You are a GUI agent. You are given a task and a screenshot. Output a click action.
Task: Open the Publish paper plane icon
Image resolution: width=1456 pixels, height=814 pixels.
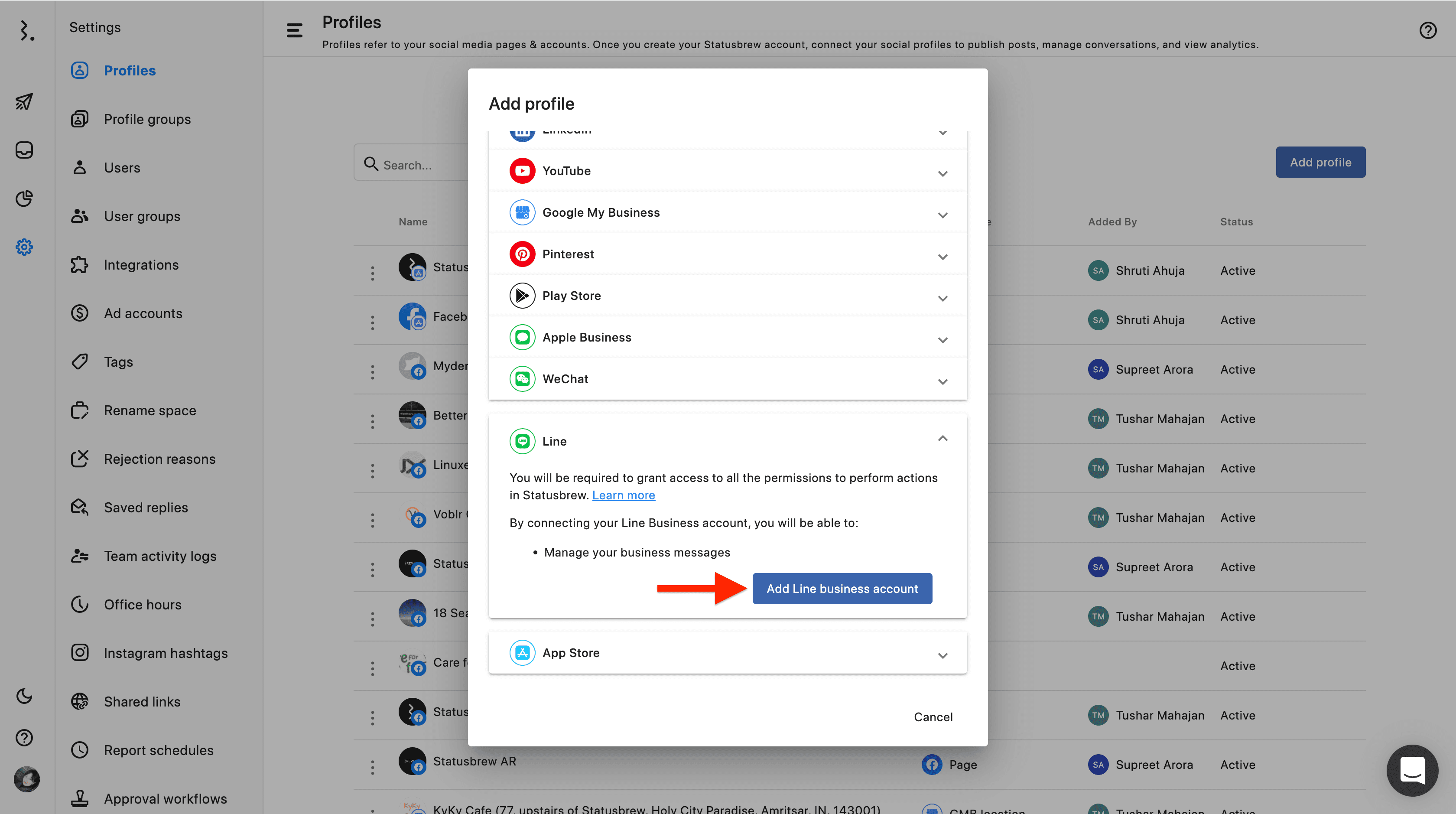(24, 102)
